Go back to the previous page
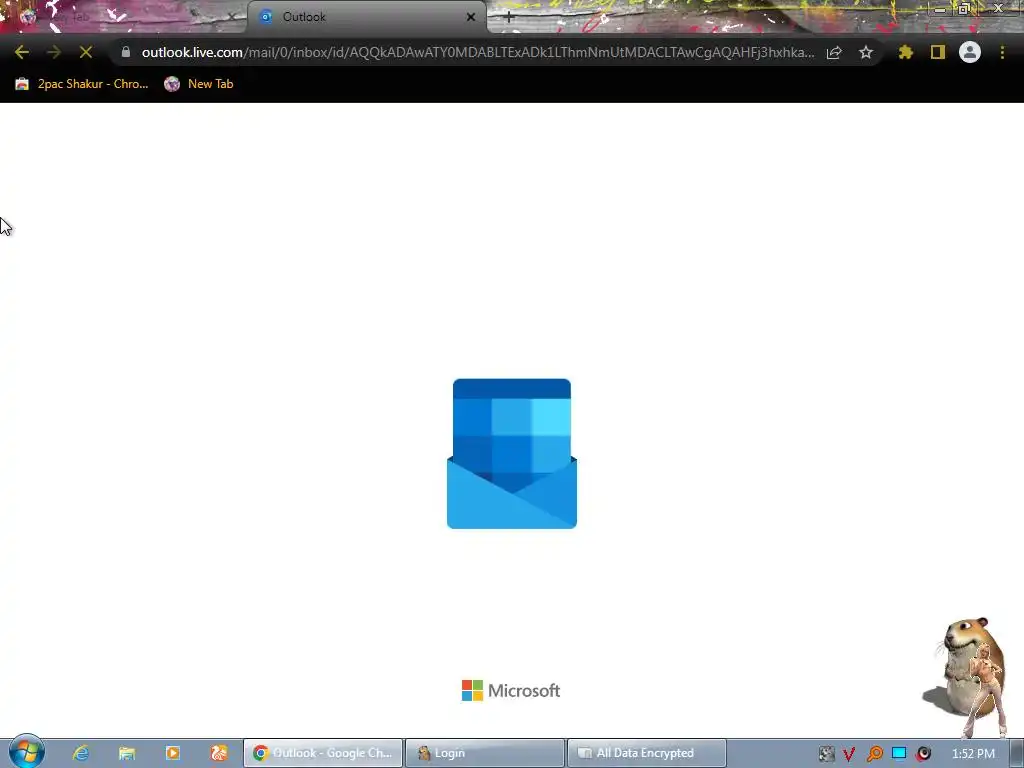This screenshot has height=768, width=1024. pyautogui.click(x=22, y=52)
